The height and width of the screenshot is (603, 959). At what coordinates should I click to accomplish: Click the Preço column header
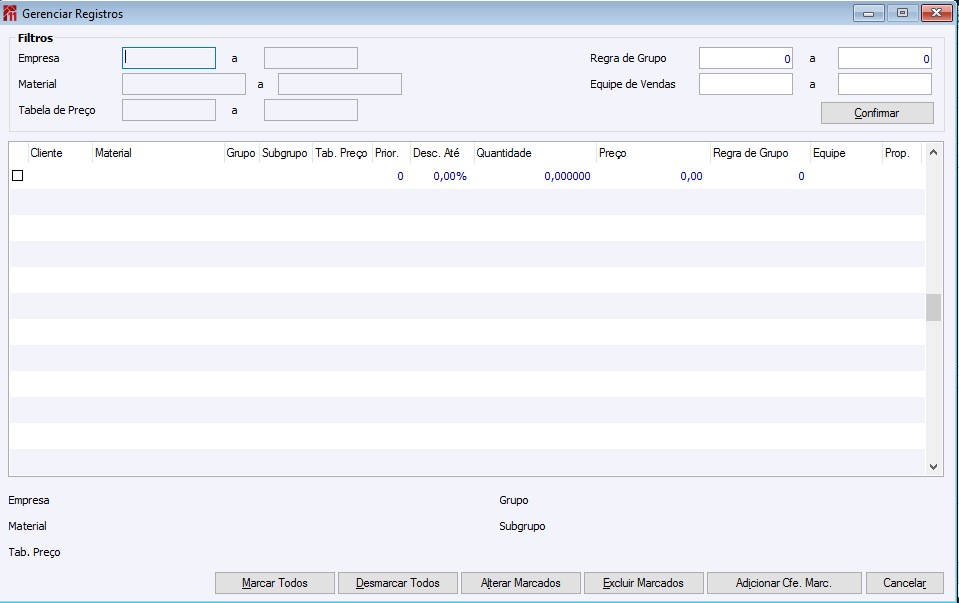(x=653, y=153)
